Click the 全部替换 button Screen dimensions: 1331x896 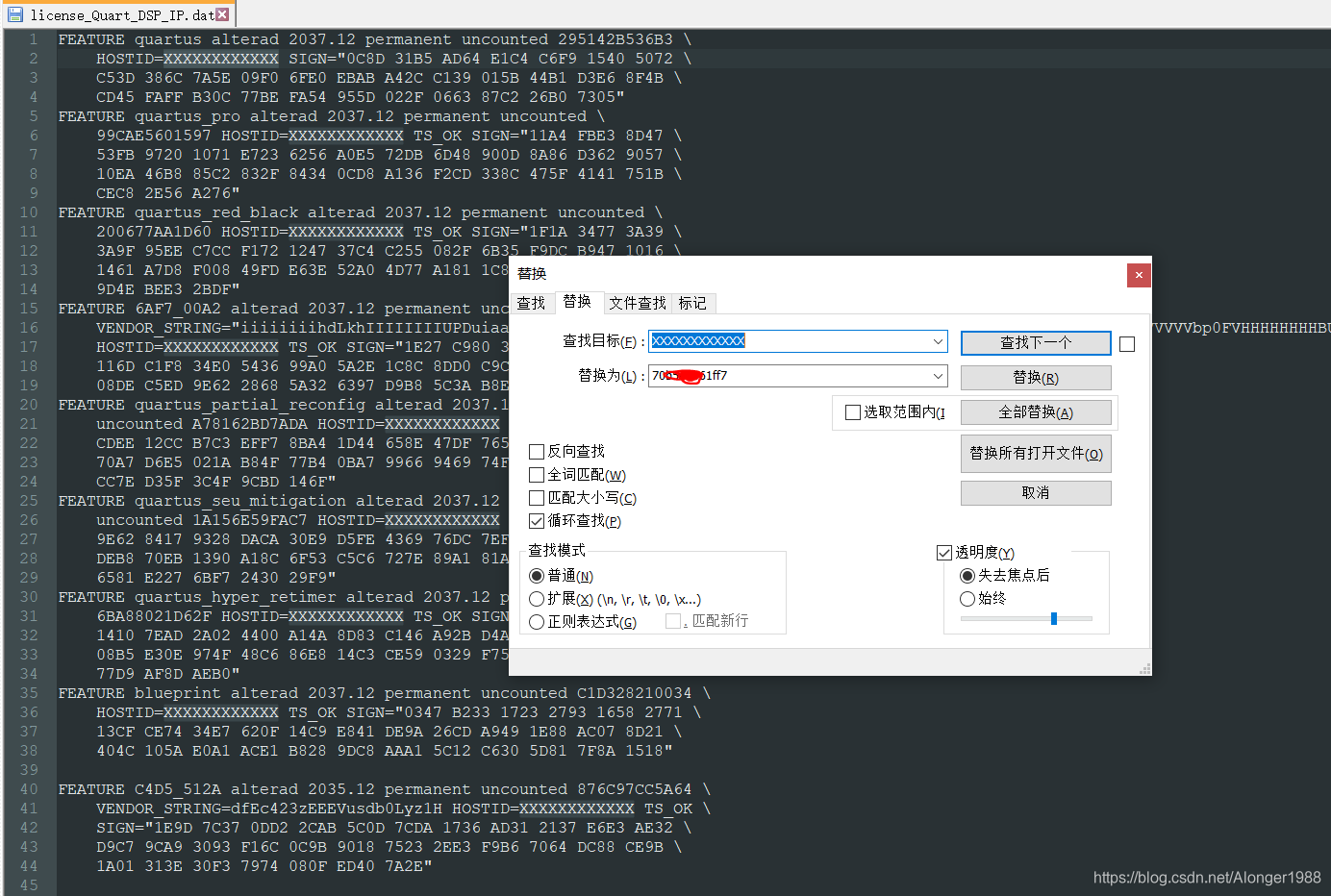[1036, 411]
